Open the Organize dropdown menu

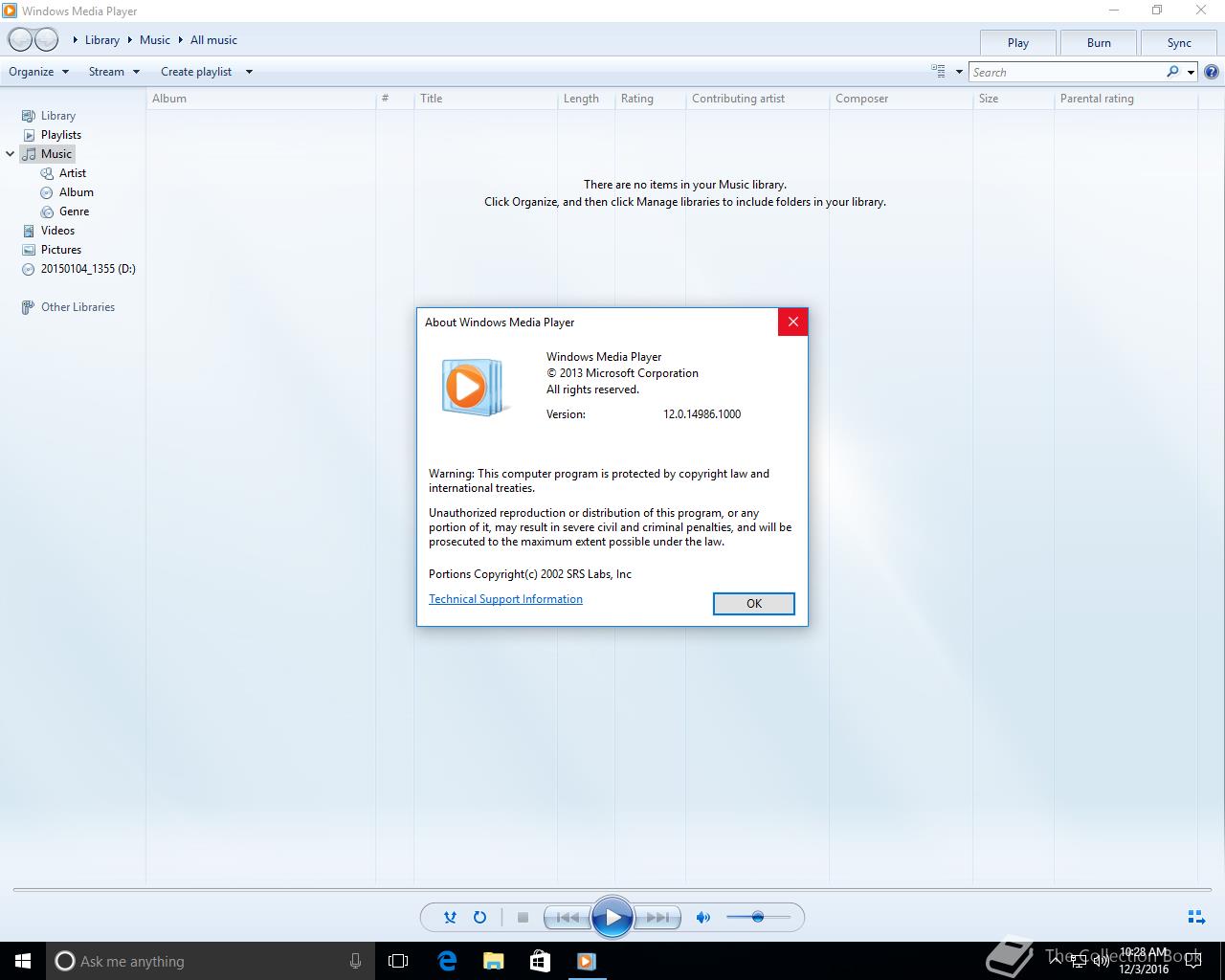pos(39,72)
